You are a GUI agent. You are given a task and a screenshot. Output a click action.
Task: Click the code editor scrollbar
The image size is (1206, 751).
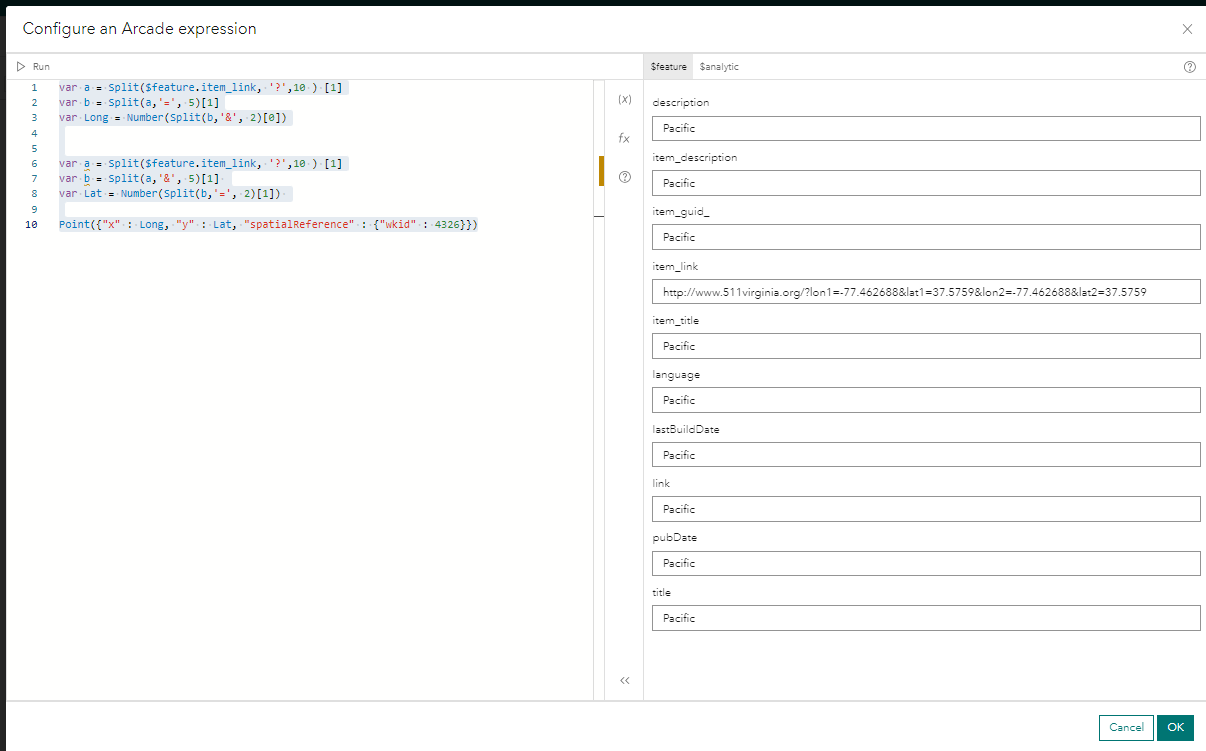coord(599,170)
